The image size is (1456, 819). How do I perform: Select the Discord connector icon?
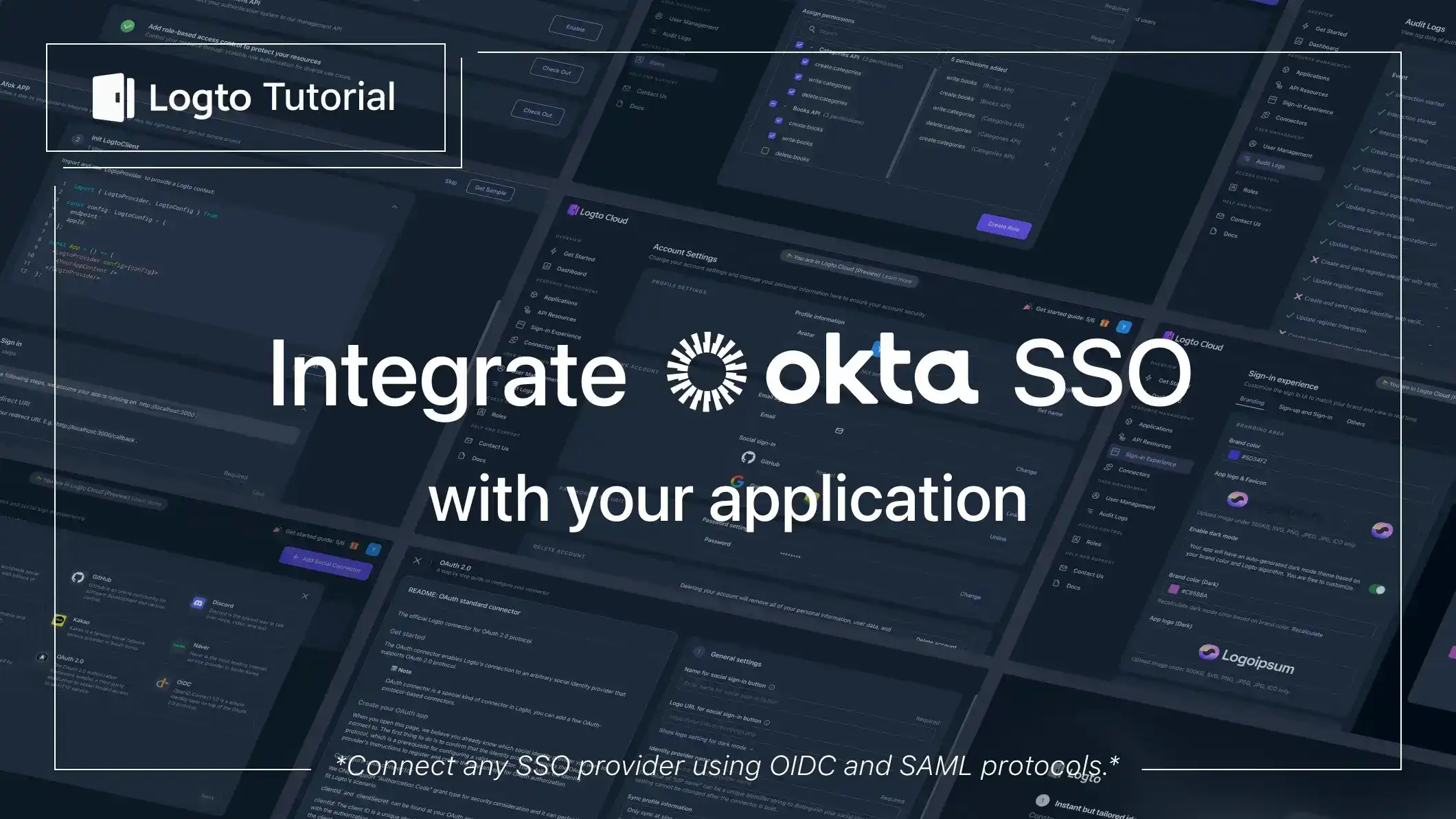click(x=198, y=601)
